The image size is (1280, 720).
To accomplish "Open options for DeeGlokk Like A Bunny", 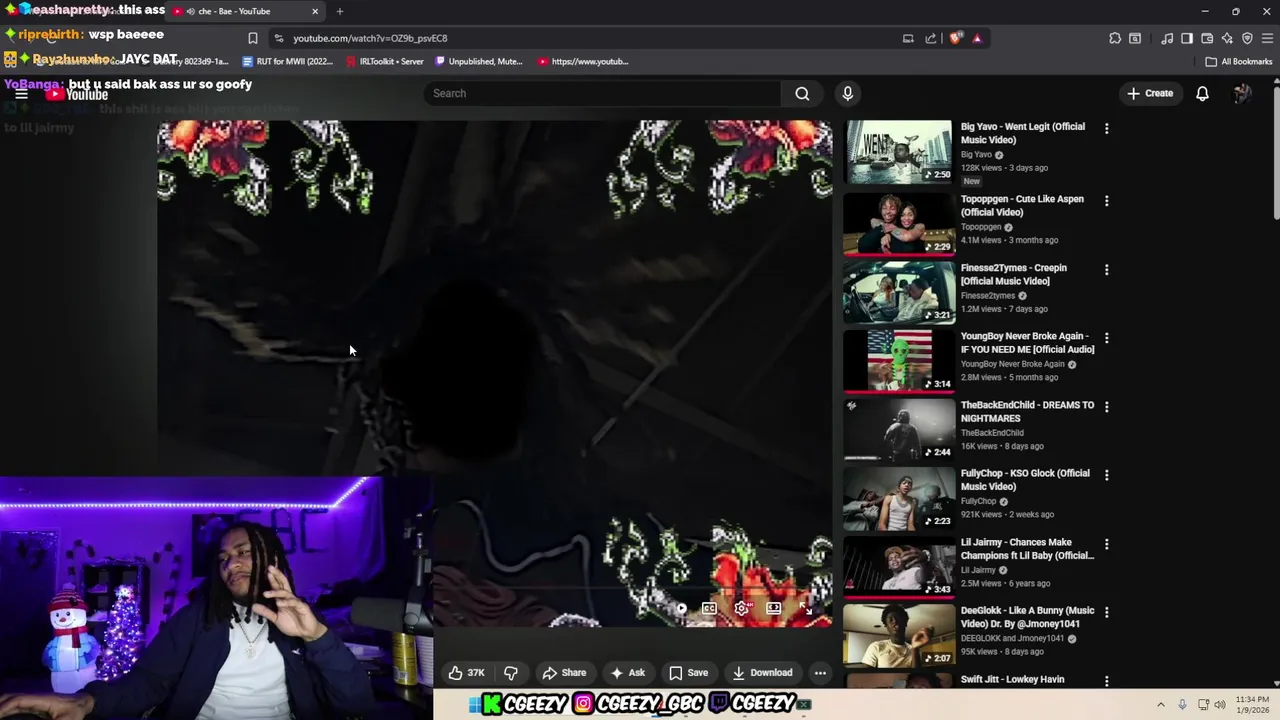I will (x=1106, y=612).
